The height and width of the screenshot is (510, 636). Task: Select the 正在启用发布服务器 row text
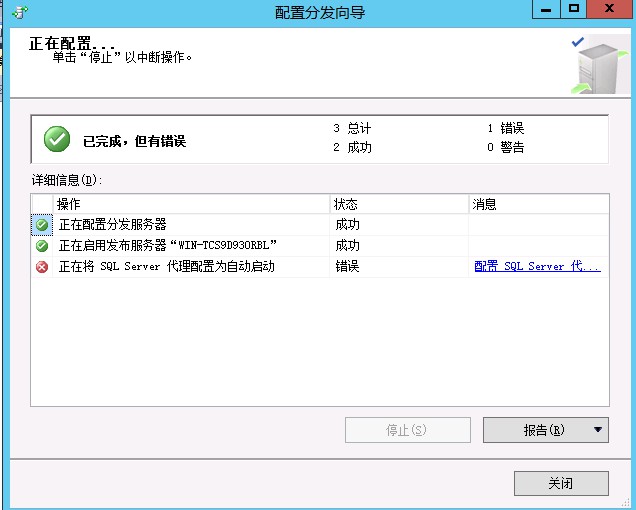point(167,246)
